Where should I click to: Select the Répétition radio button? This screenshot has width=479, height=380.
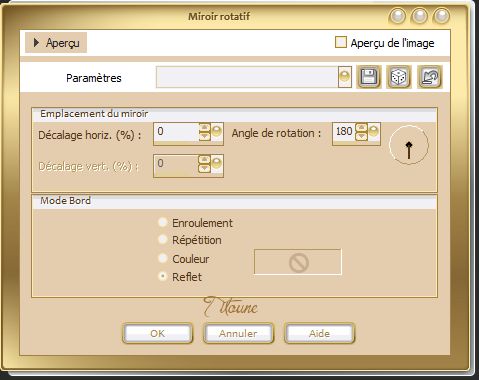coord(163,239)
